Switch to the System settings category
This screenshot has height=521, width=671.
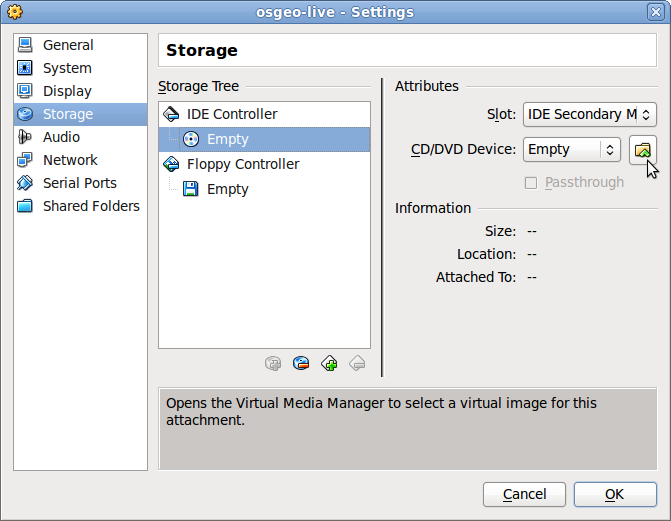pos(67,68)
